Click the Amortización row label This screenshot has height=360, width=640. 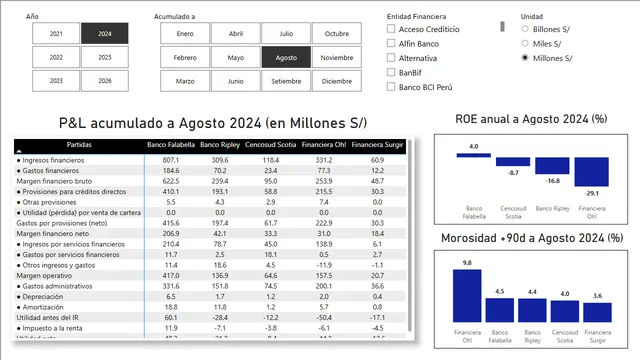click(x=43, y=307)
